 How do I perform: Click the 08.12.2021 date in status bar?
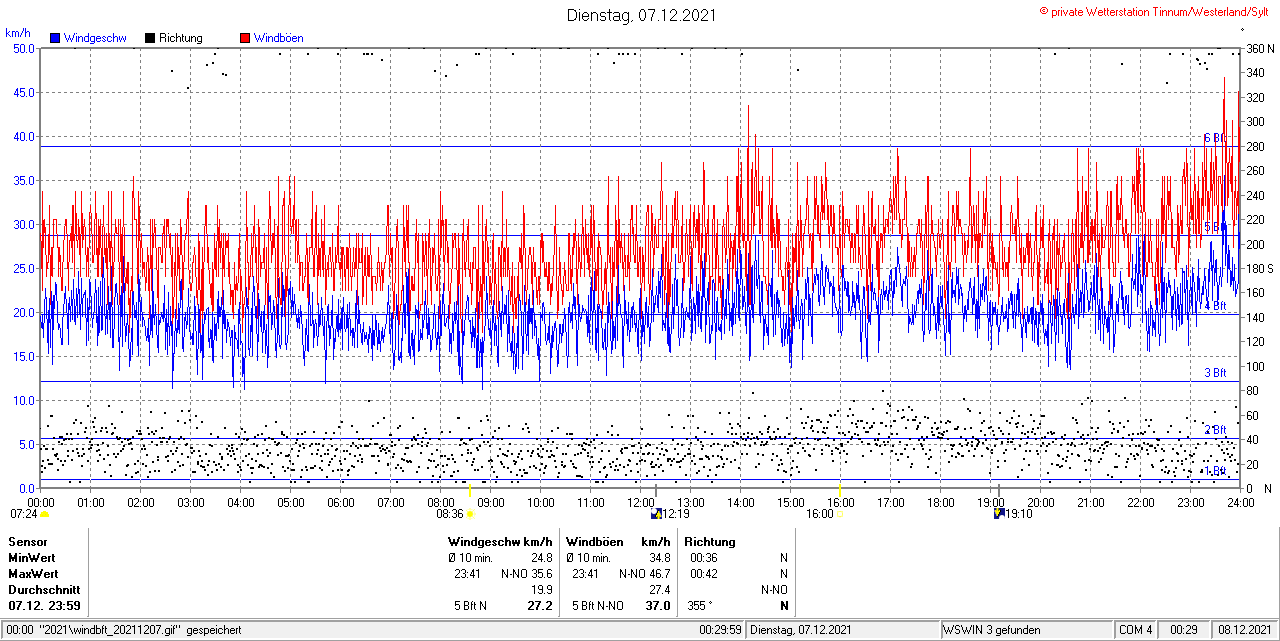pyautogui.click(x=1243, y=630)
